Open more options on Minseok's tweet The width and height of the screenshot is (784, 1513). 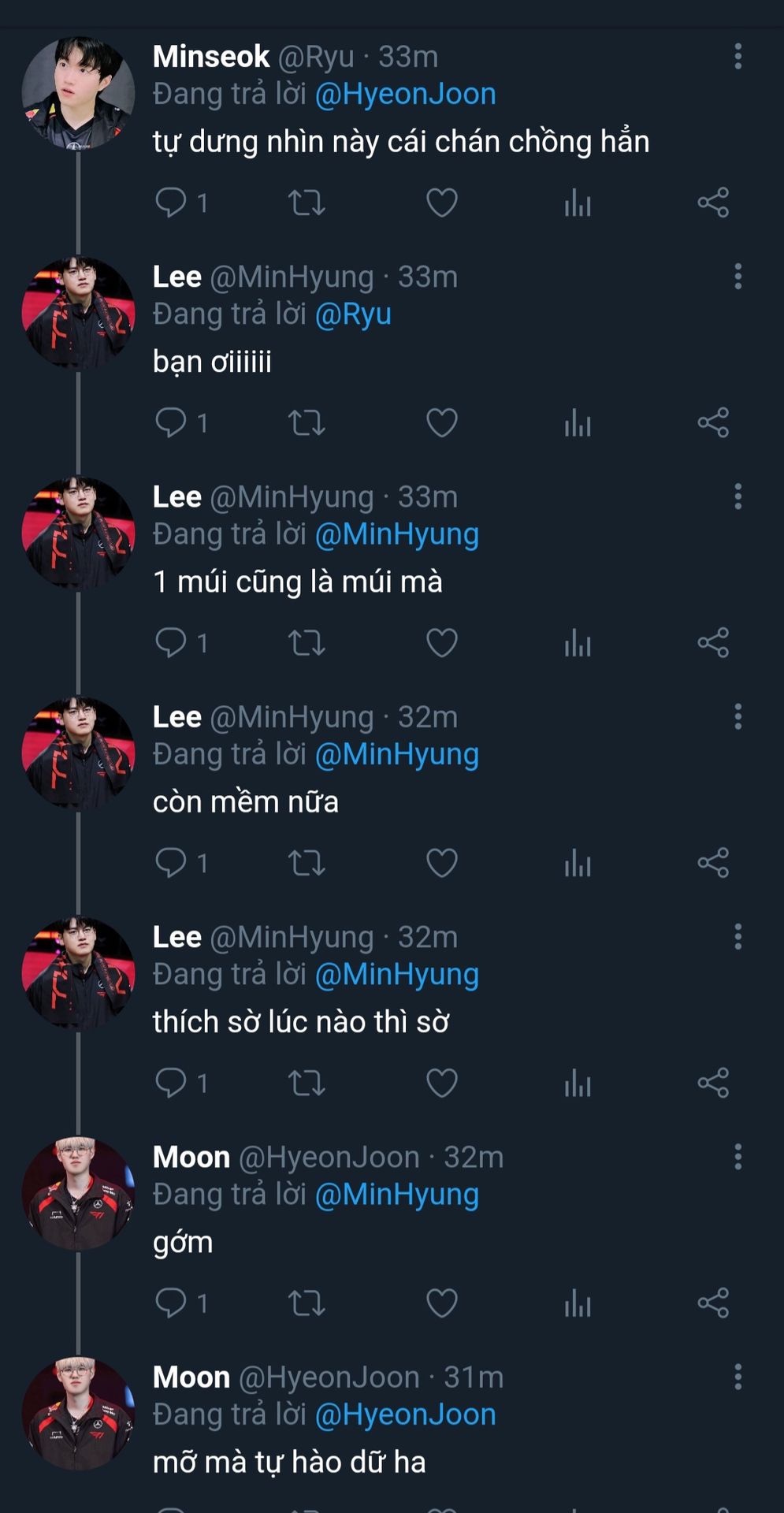738,56
